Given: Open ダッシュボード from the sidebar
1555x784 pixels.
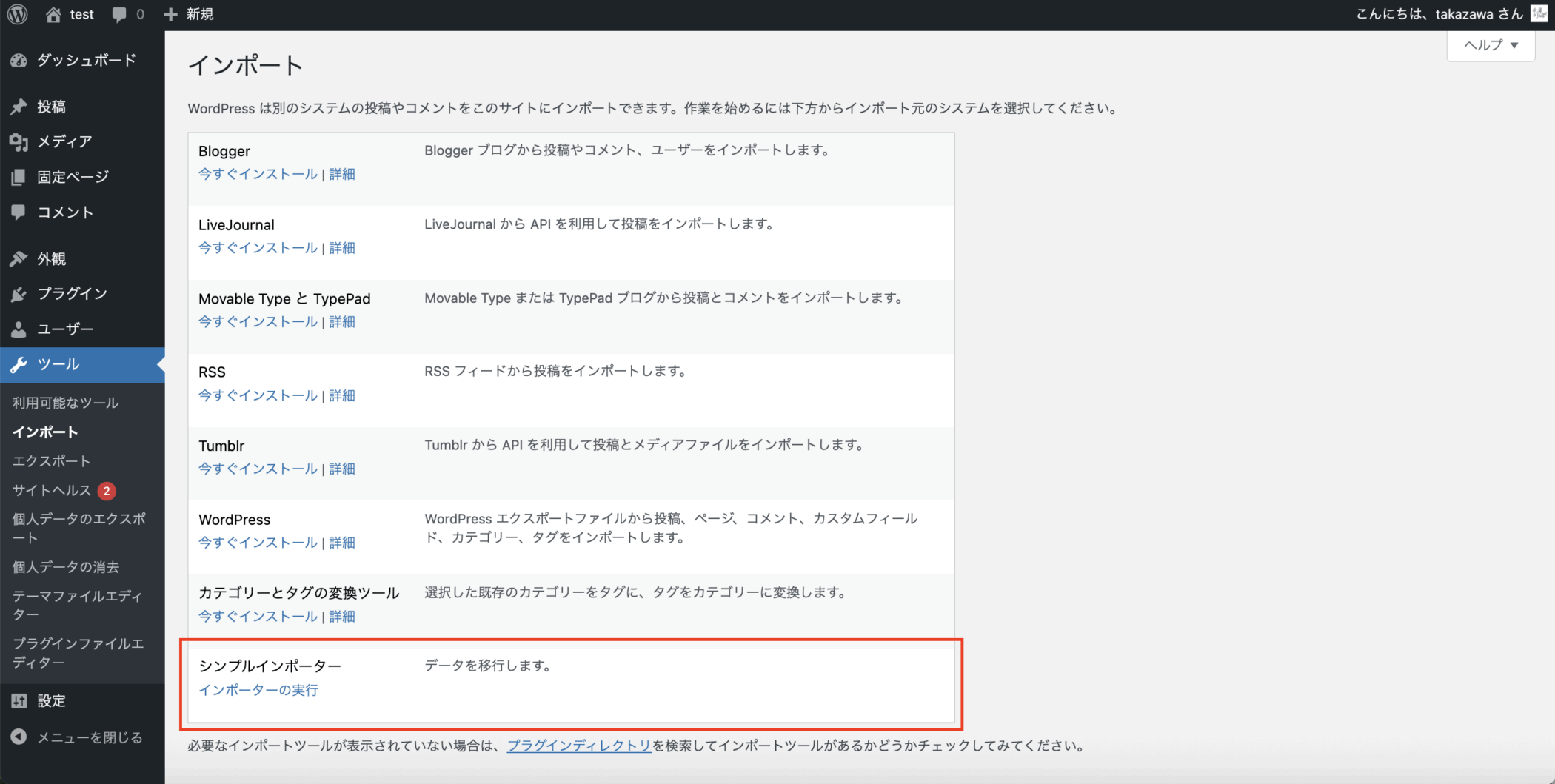Looking at the screenshot, I should pyautogui.click(x=86, y=60).
